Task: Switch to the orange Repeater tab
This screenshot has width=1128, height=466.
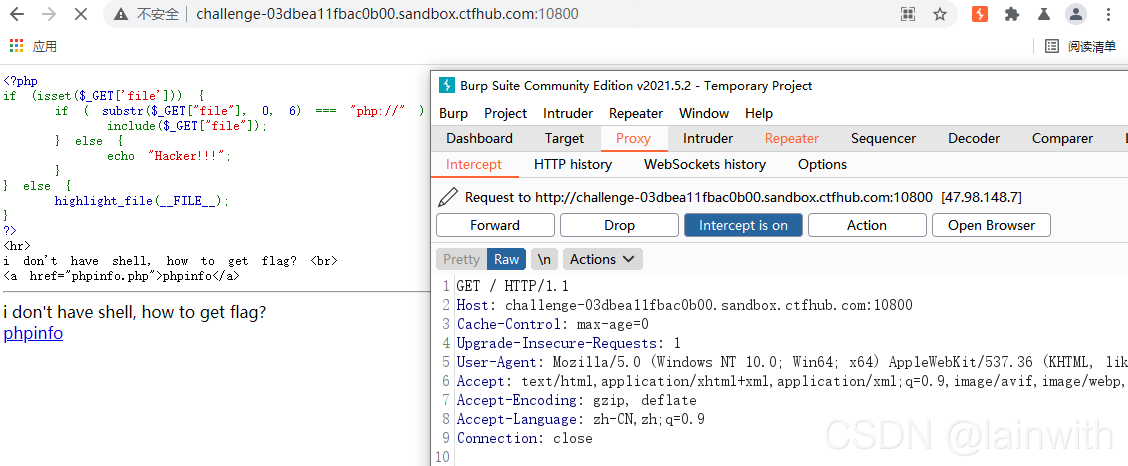Action: tap(791, 138)
